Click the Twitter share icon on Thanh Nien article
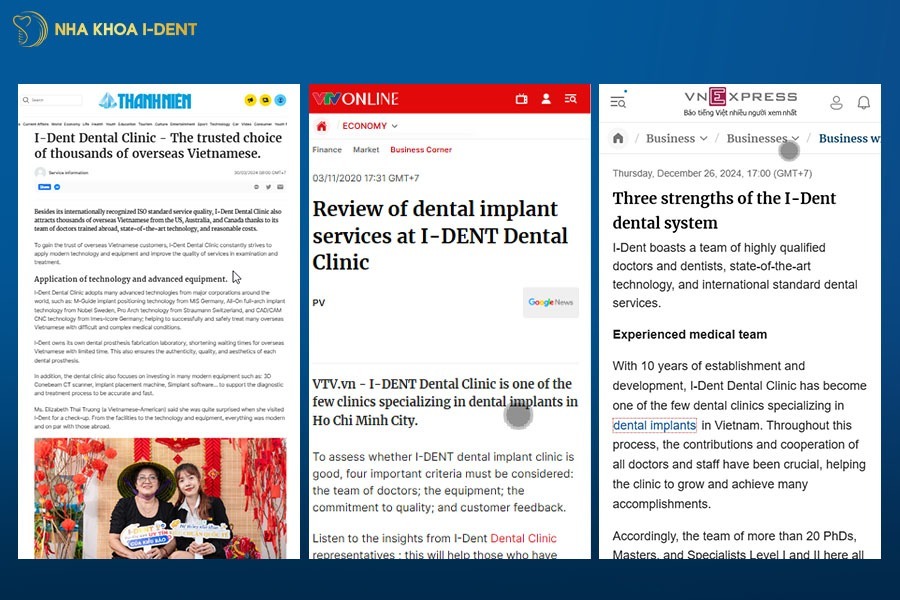This screenshot has width=900, height=600. [x=268, y=187]
